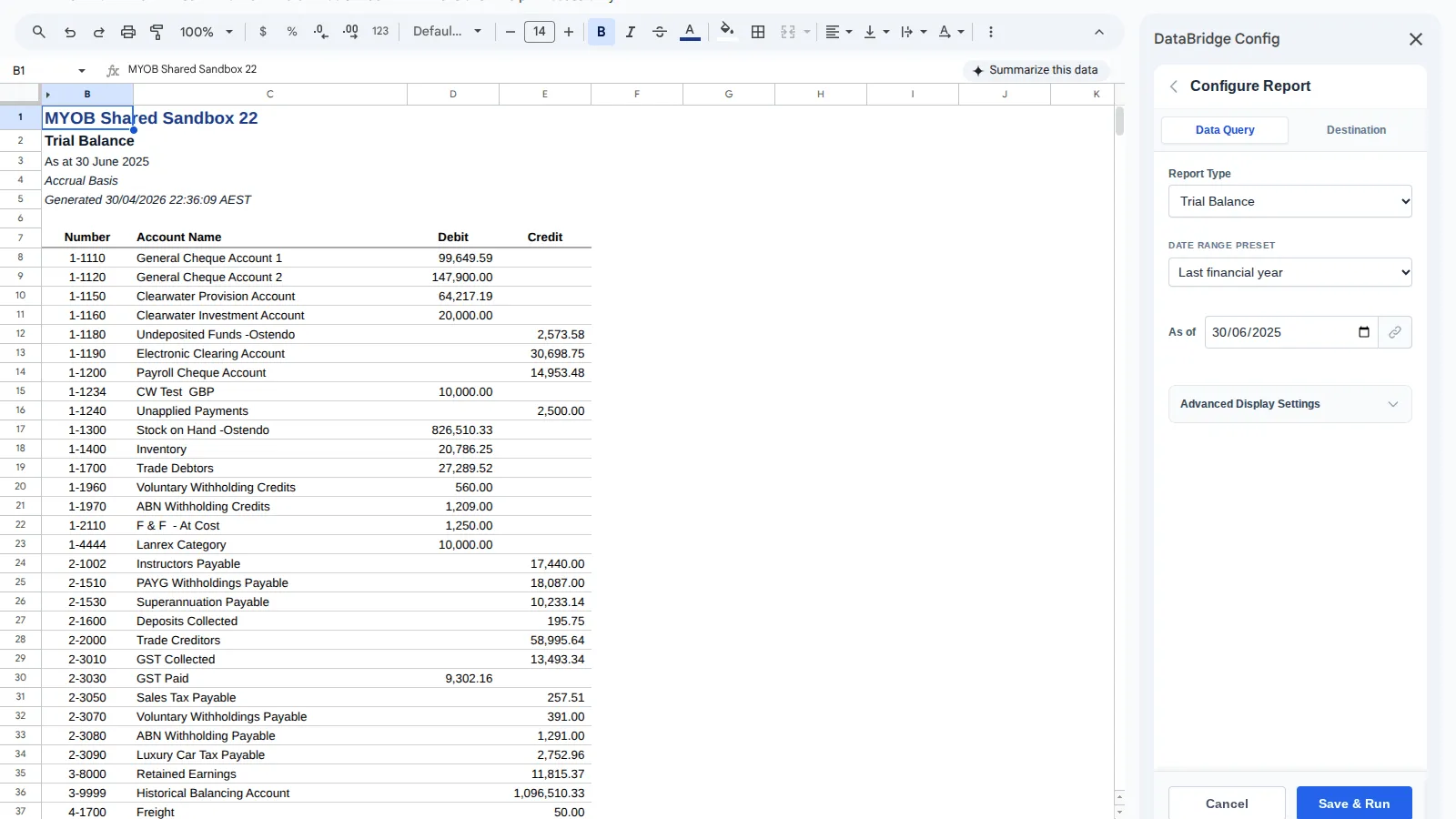Viewport: 1456px width, 819px height.
Task: Open the font family dropdown
Action: pyautogui.click(x=447, y=32)
